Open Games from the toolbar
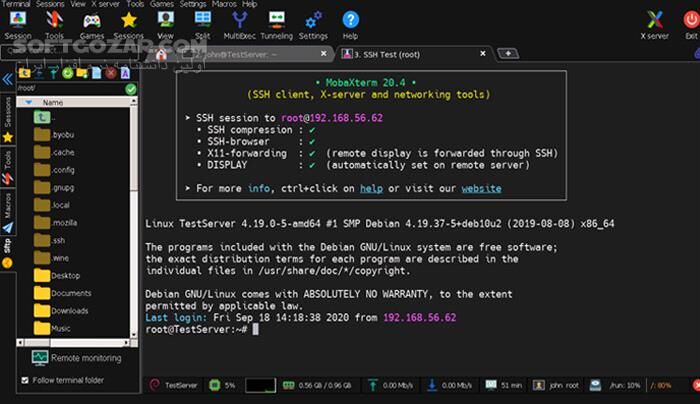Screen dimensions: 700x404 pos(91,22)
